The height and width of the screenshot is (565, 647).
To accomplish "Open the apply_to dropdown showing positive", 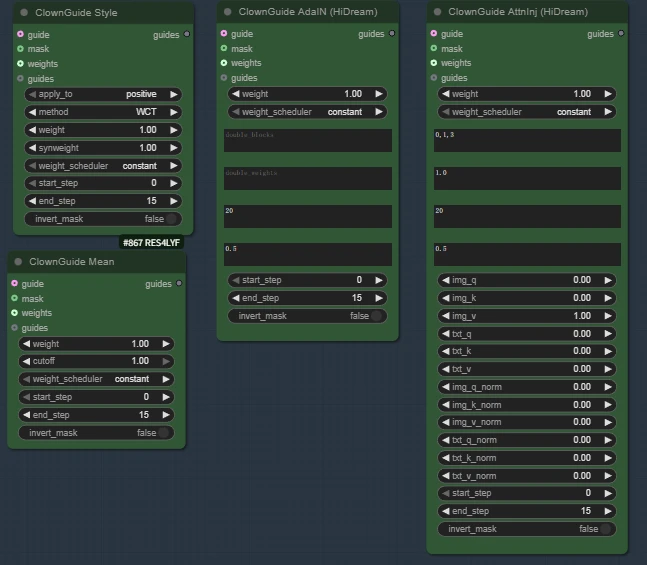I will coord(102,94).
